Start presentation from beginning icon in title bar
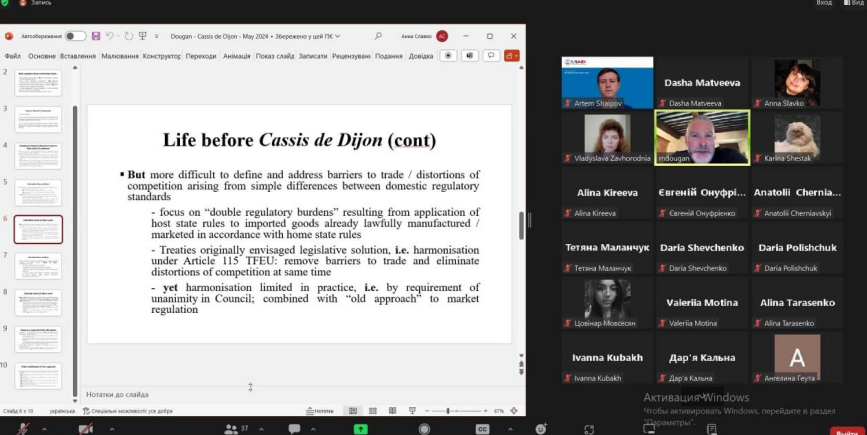 click(143, 36)
